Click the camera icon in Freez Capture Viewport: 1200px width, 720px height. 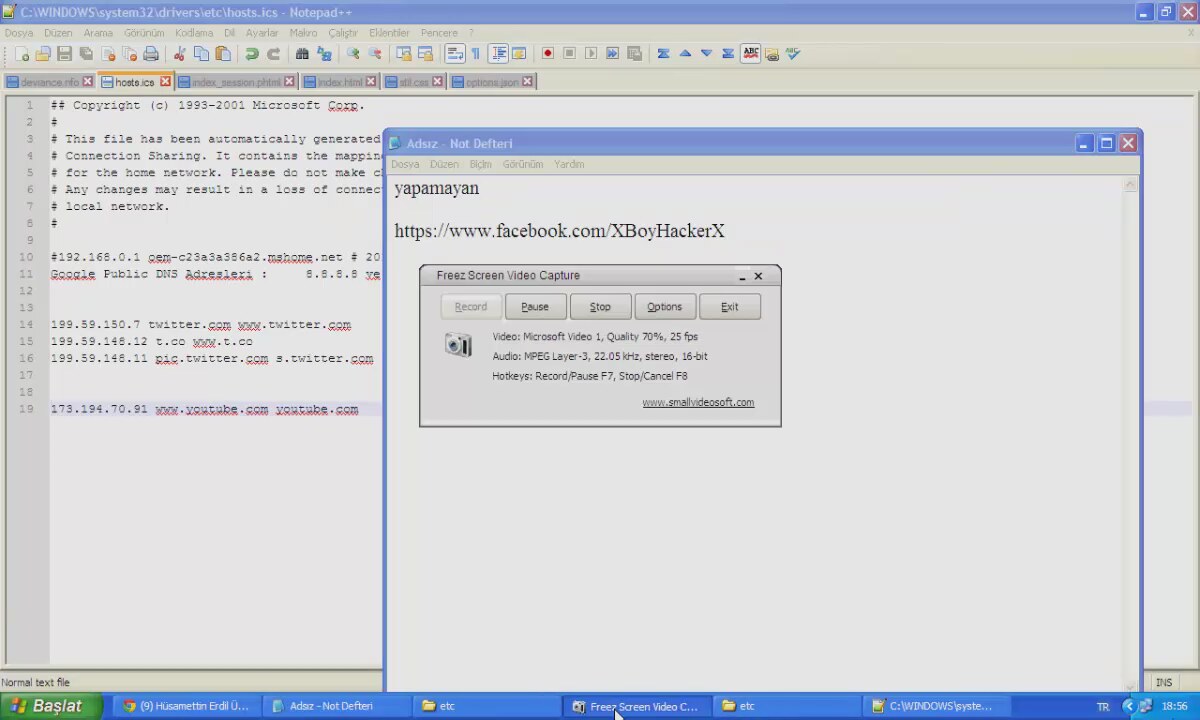[x=458, y=345]
